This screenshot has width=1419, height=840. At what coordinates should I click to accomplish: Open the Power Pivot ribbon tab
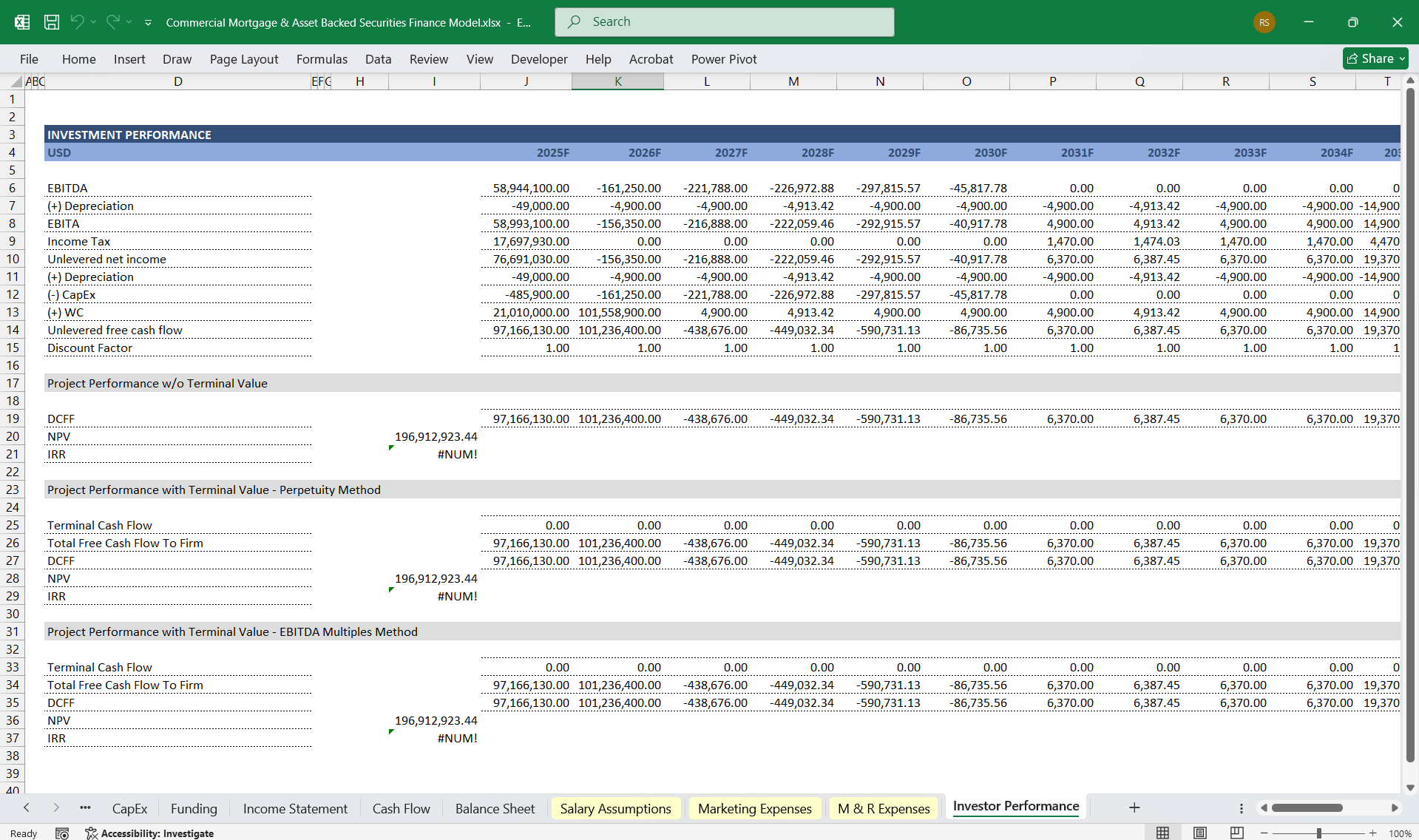point(723,58)
